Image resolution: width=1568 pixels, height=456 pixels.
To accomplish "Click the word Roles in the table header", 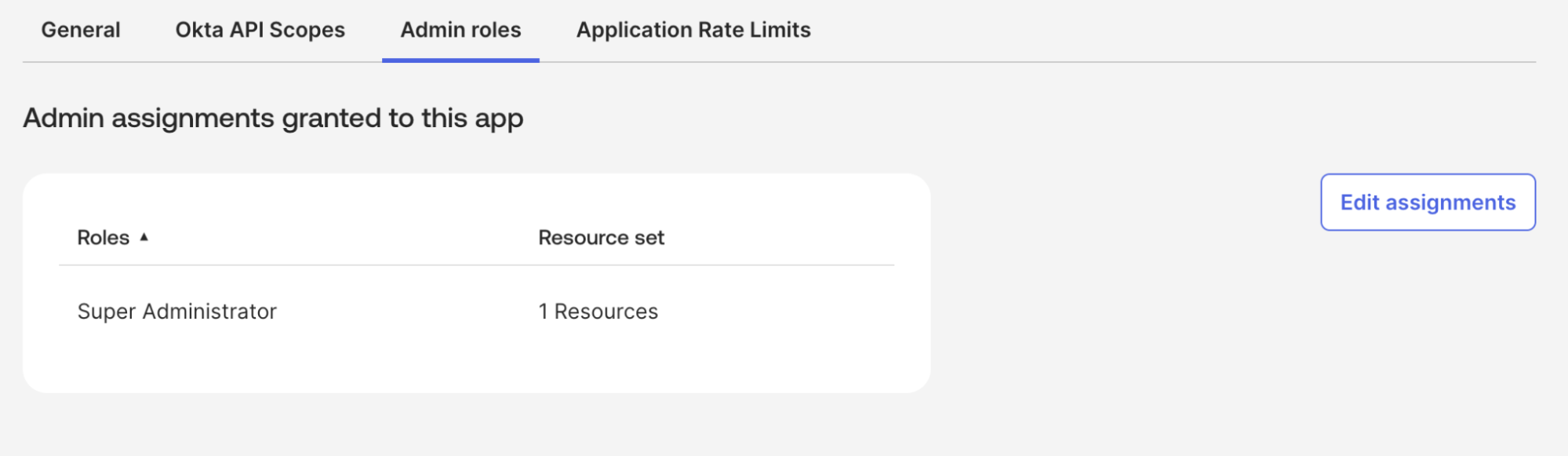I will [104, 238].
